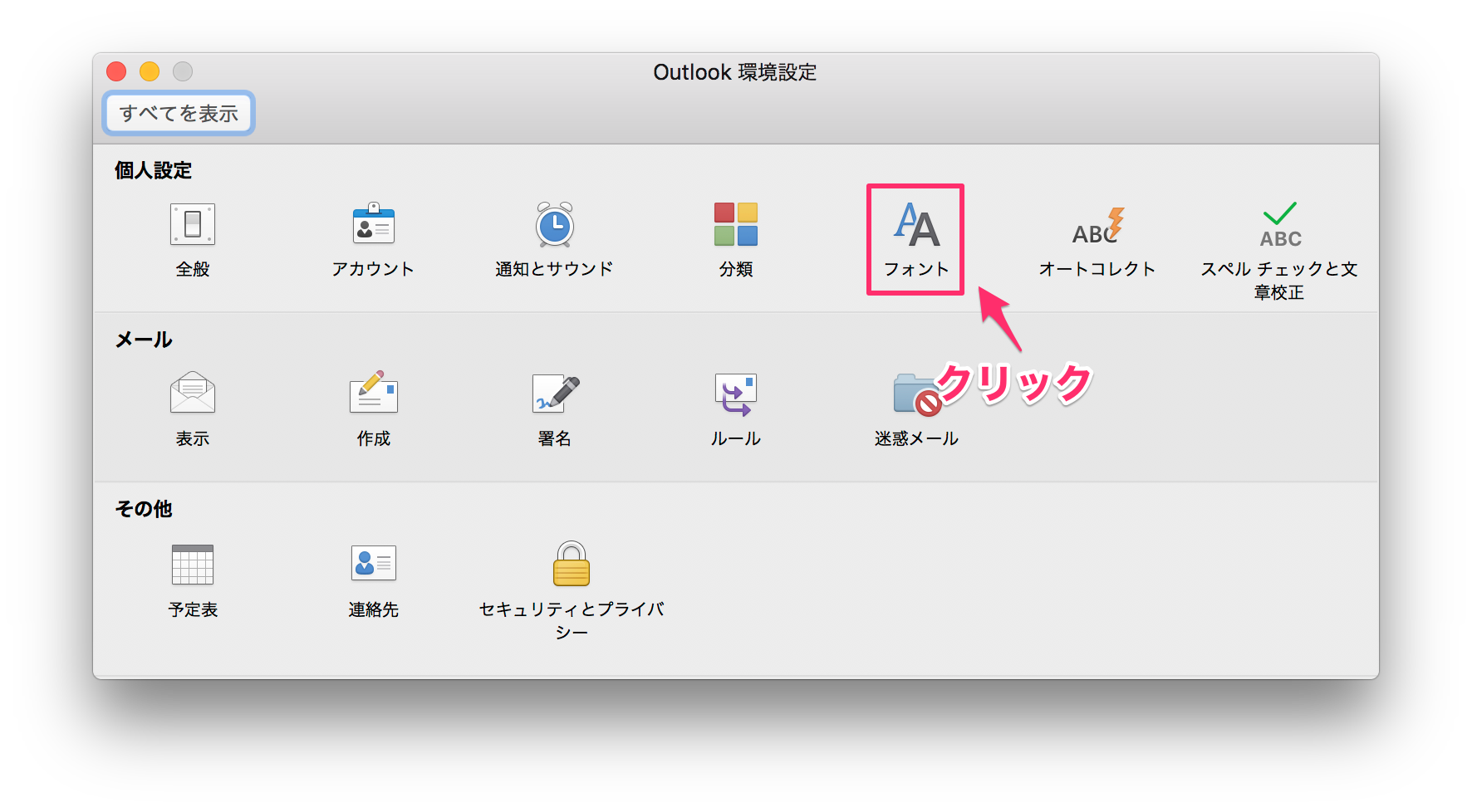Open the ルール (Rules) icon
Screen dimensions: 1472x812
coord(736,394)
